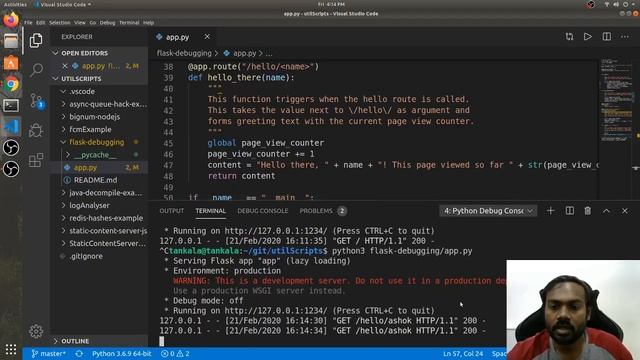Switch to the Output panel tab

[x=171, y=211]
